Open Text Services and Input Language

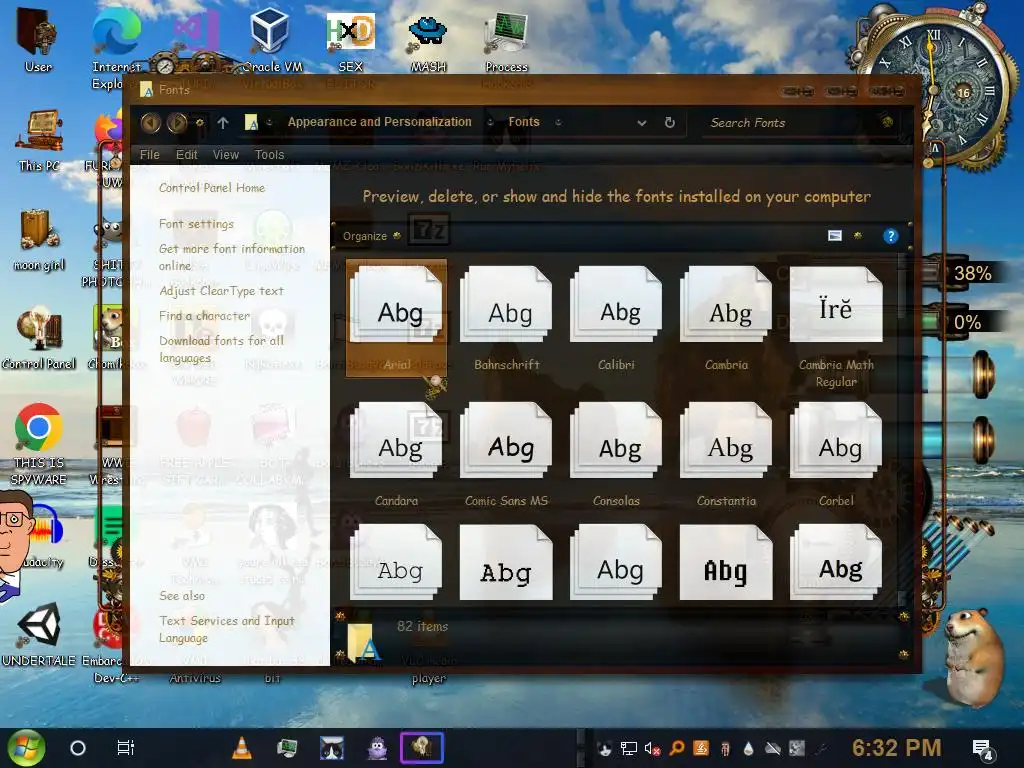pos(227,630)
